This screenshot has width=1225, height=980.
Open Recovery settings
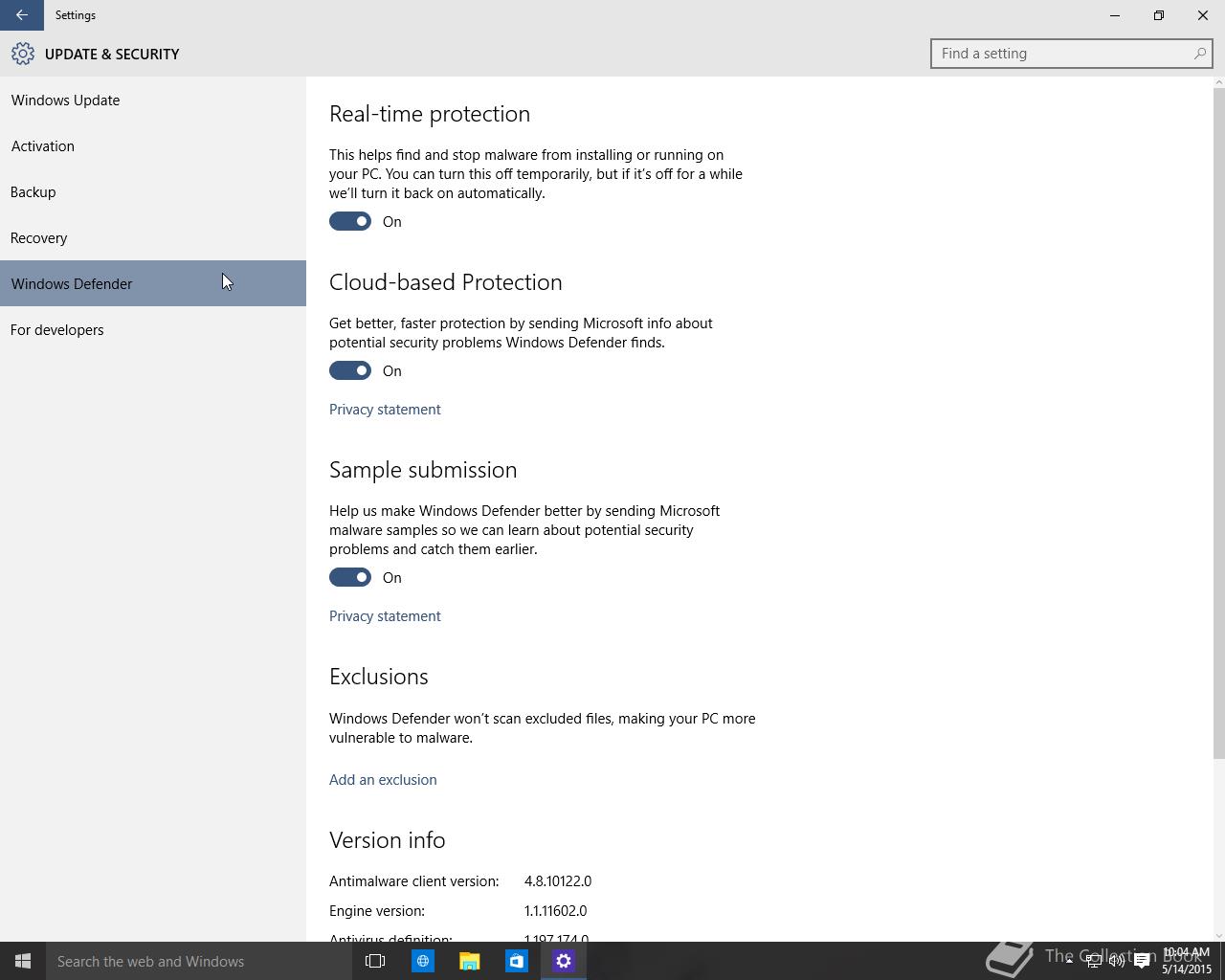[x=153, y=237]
